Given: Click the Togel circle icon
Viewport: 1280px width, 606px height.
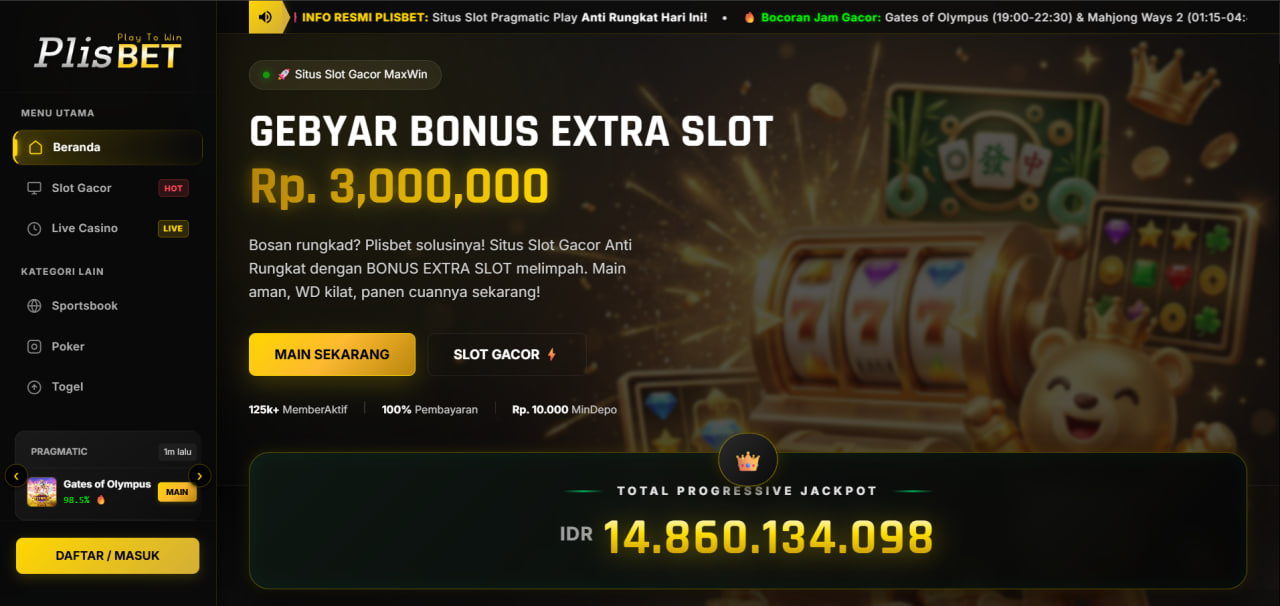Looking at the screenshot, I should point(34,387).
